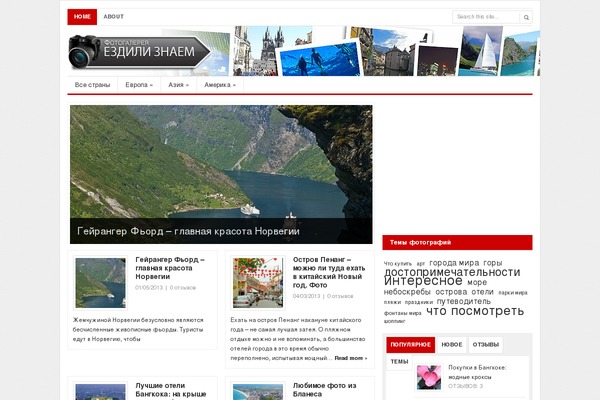The height and width of the screenshot is (400, 600).
Task: Select tag 'море'
Action: pyautogui.click(x=477, y=282)
